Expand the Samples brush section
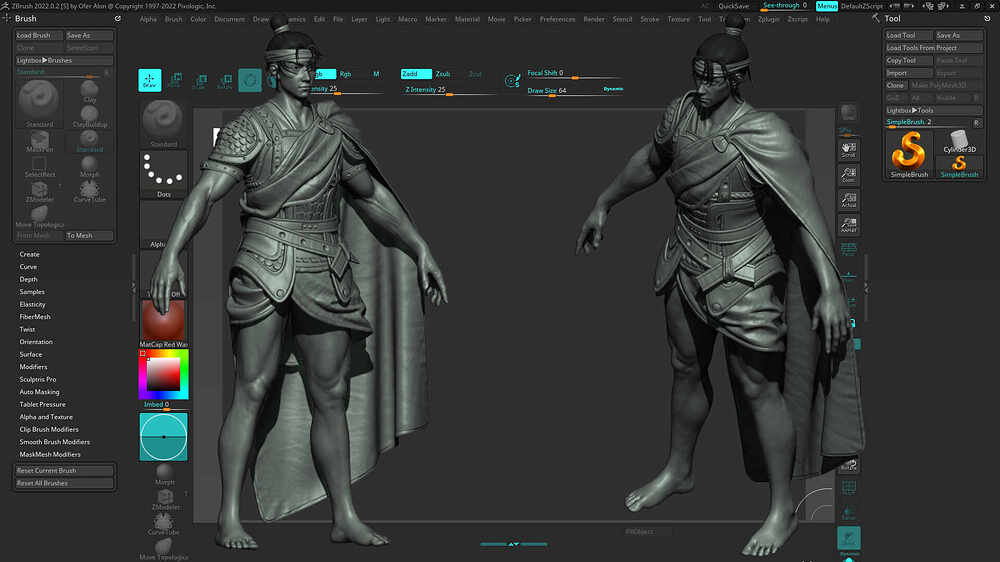Screen dimensions: 1000x562 click(32, 292)
